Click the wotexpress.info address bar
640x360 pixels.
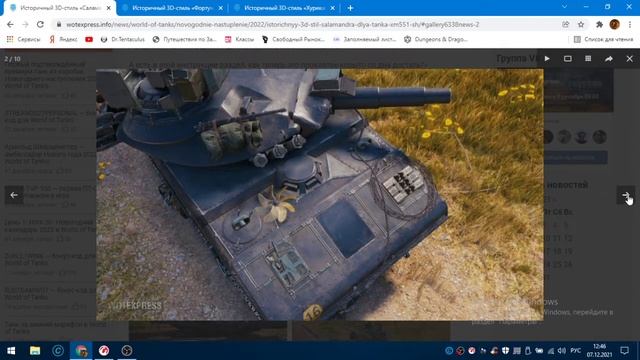pos(310,24)
